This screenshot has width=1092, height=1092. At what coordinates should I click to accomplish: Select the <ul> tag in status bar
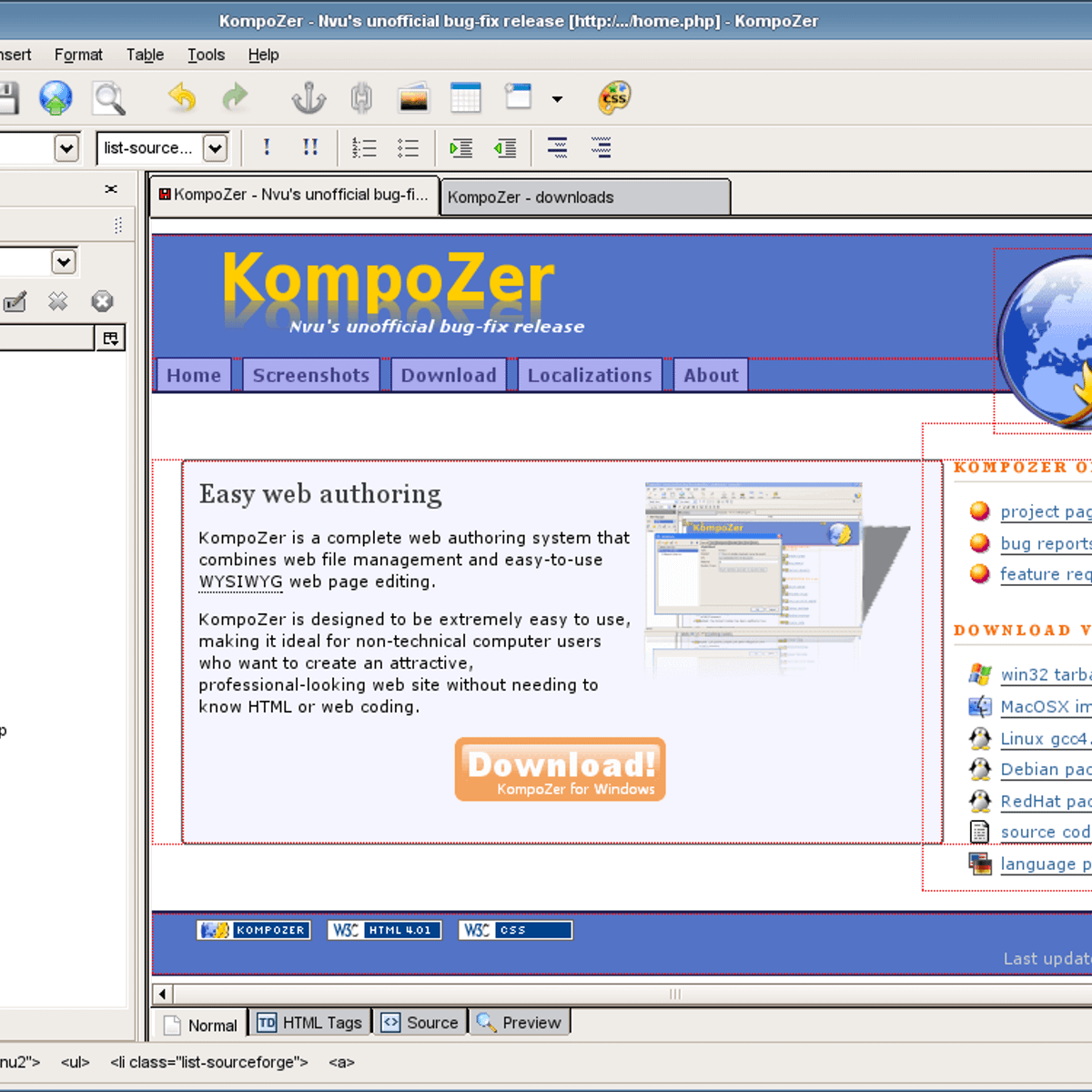point(75,1062)
